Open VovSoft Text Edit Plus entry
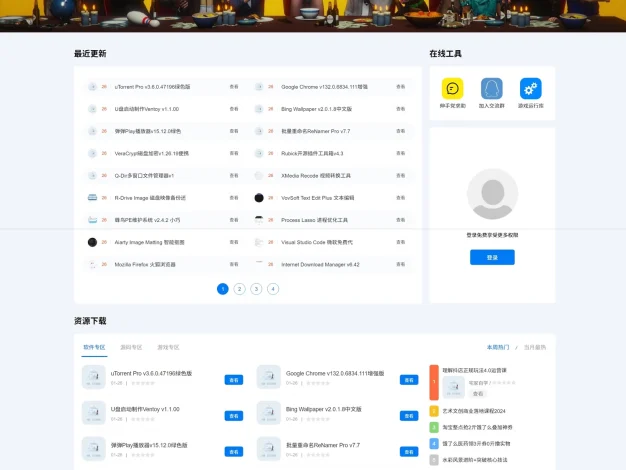The height and width of the screenshot is (470, 626). click(318, 198)
